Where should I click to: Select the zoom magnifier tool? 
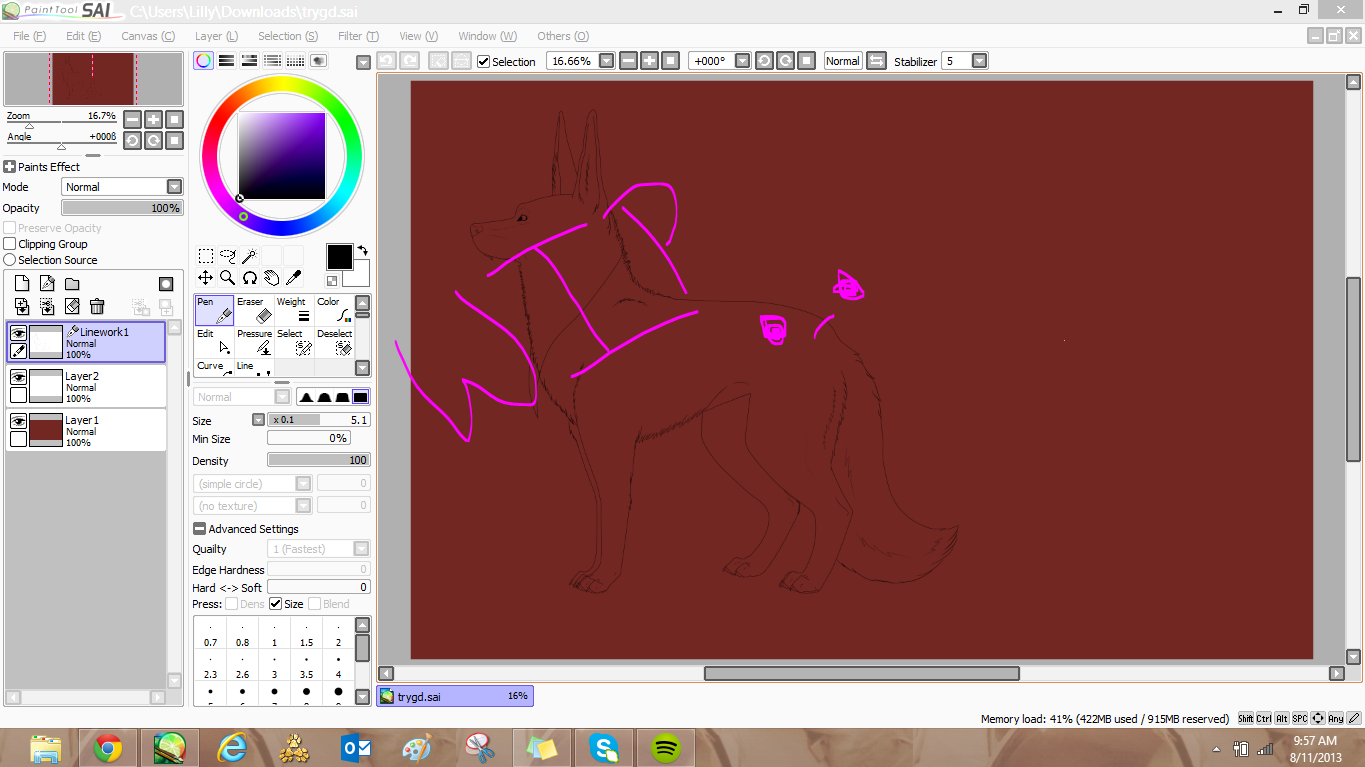228,277
